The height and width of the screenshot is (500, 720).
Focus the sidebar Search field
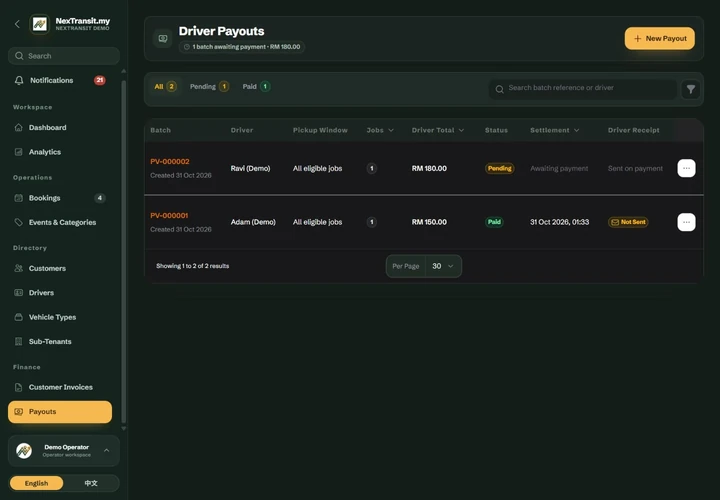tap(64, 56)
